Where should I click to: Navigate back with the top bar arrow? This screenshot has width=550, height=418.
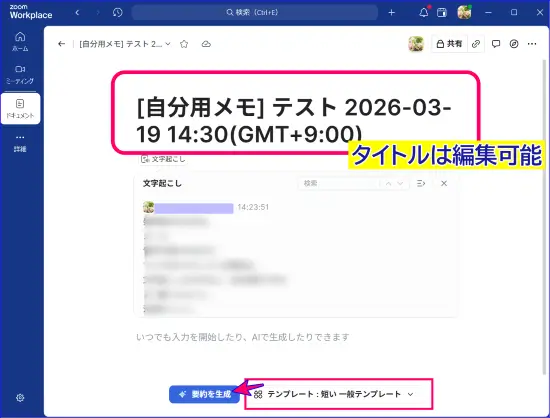tap(77, 13)
